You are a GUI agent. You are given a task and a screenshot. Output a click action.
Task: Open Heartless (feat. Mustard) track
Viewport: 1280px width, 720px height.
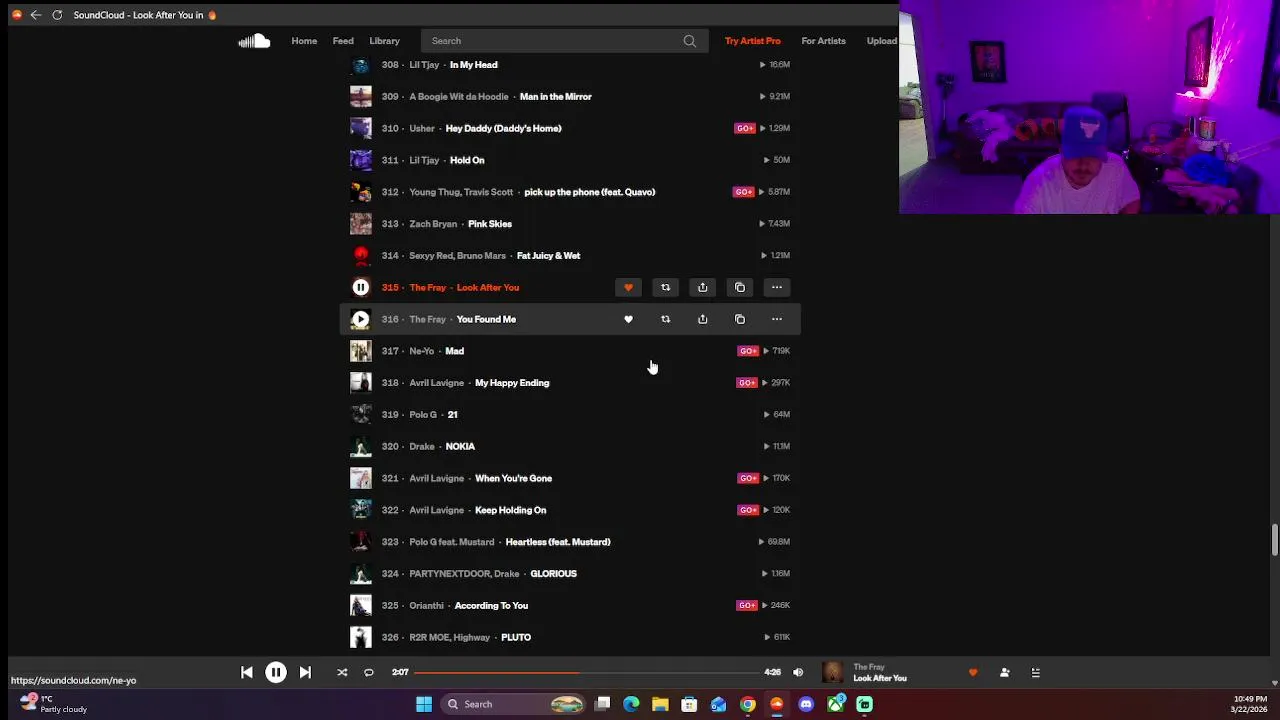click(558, 542)
